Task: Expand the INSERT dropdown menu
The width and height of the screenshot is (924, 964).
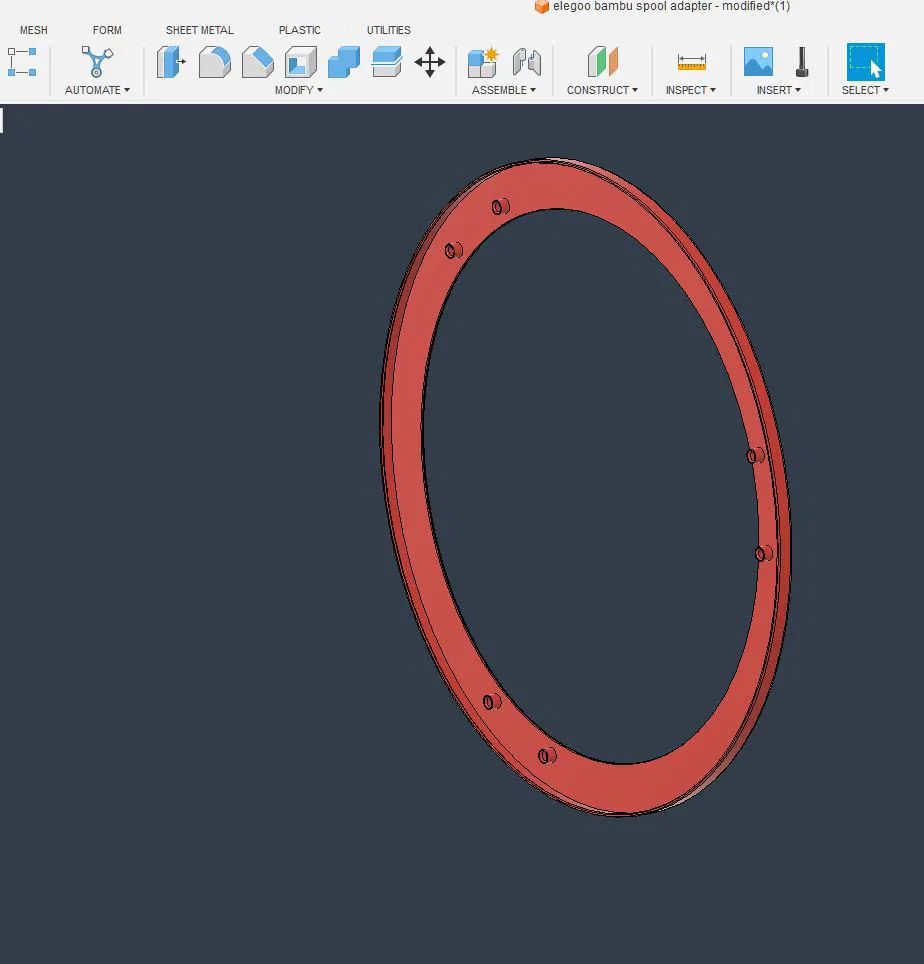Action: tap(778, 90)
